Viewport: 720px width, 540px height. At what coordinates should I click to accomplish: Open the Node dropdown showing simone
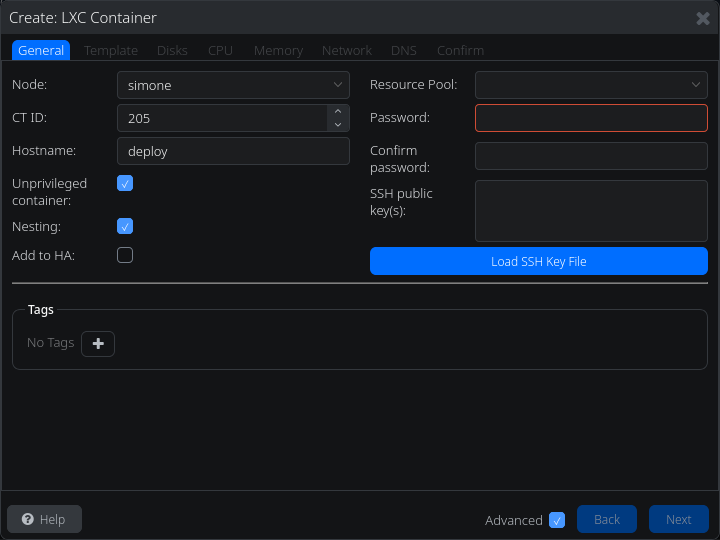(x=233, y=85)
